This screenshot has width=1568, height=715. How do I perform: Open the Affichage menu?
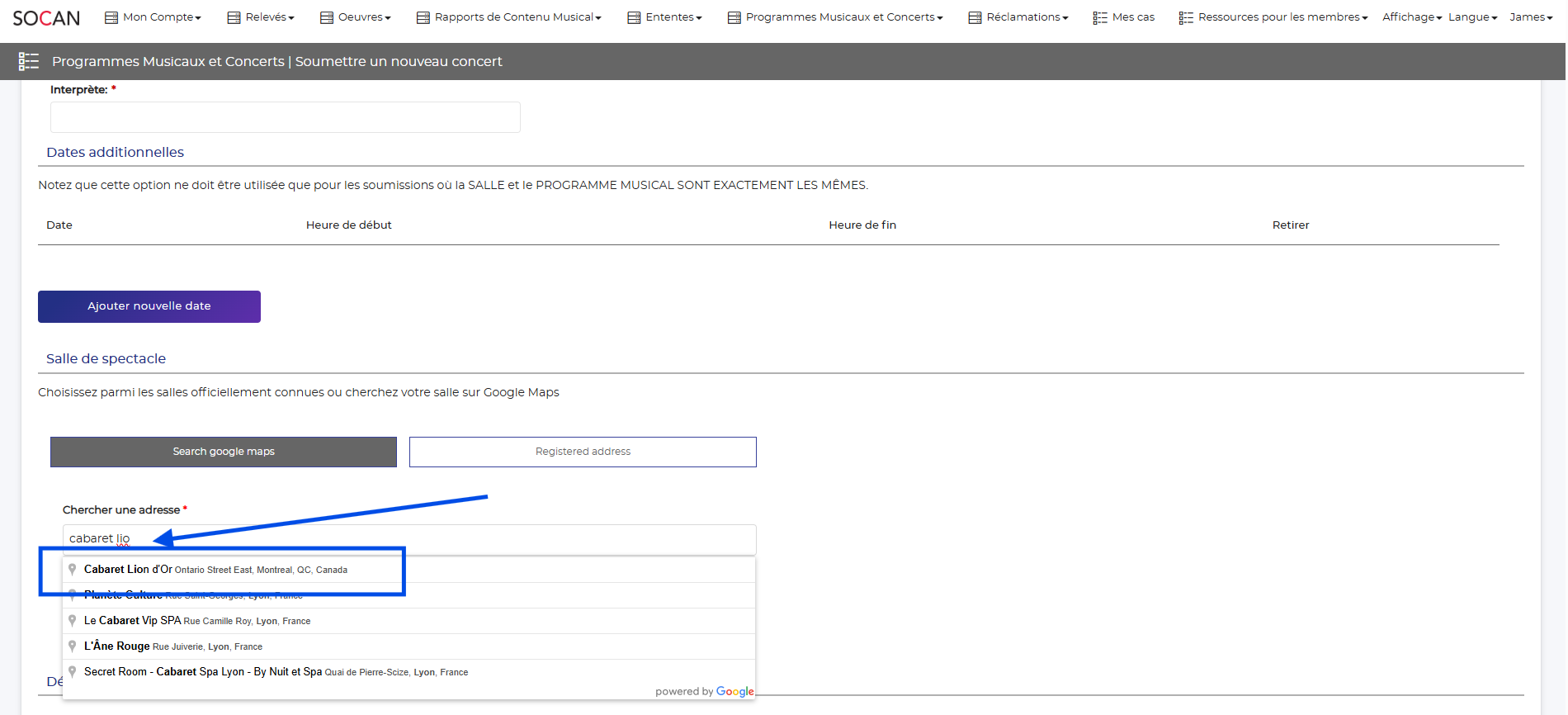[x=1411, y=17]
